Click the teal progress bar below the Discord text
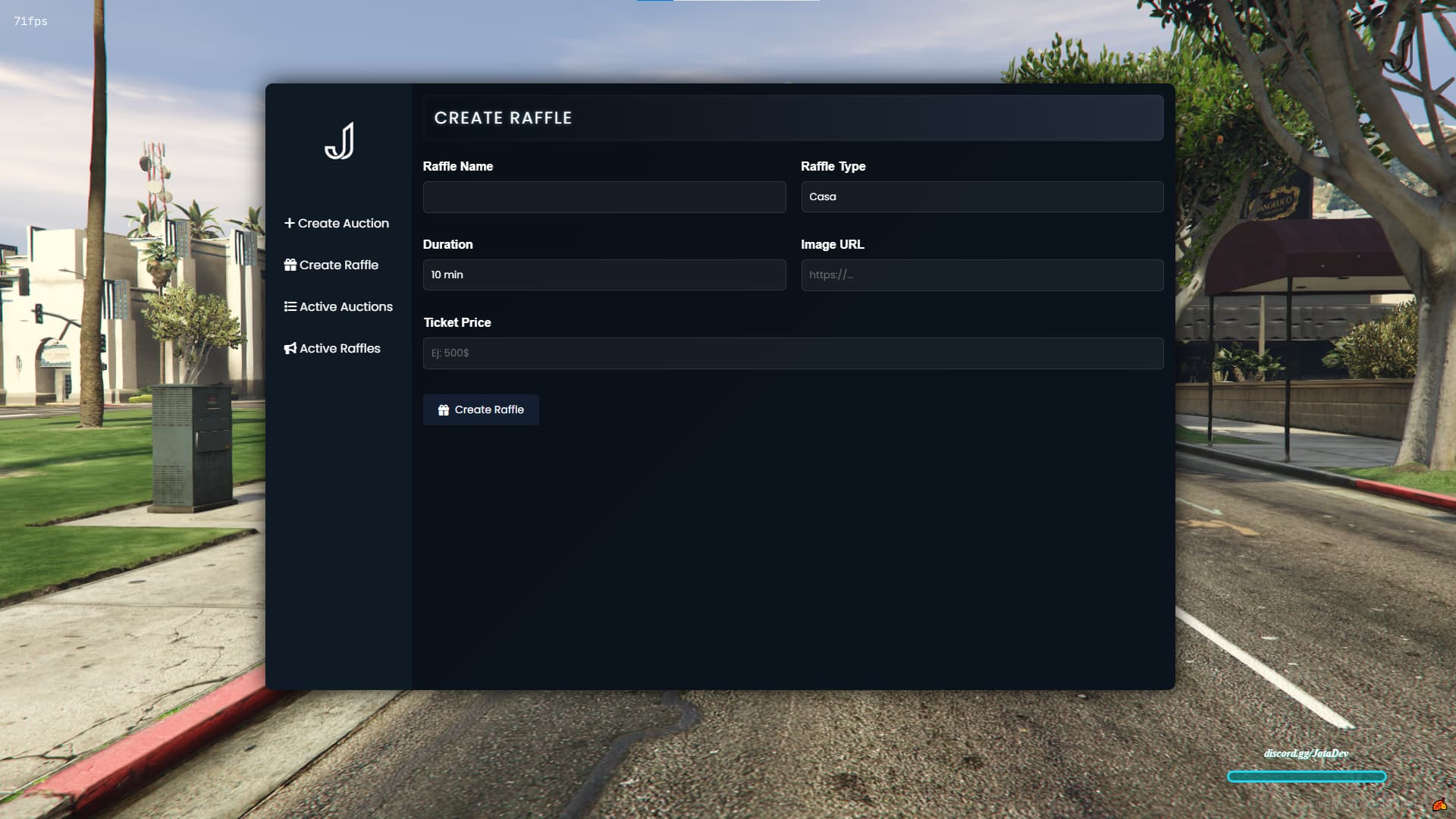 tap(1306, 777)
